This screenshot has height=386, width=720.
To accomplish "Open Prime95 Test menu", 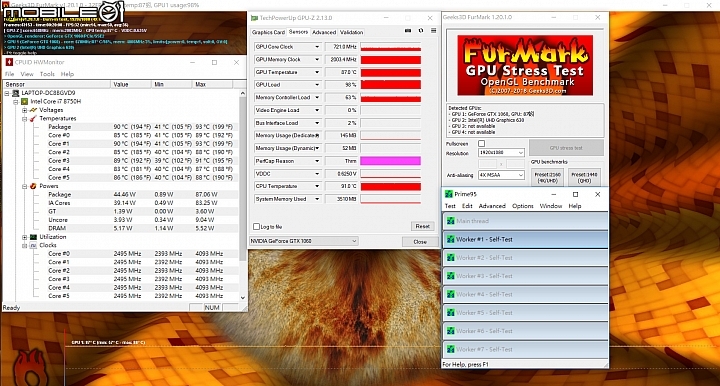I will (450, 206).
